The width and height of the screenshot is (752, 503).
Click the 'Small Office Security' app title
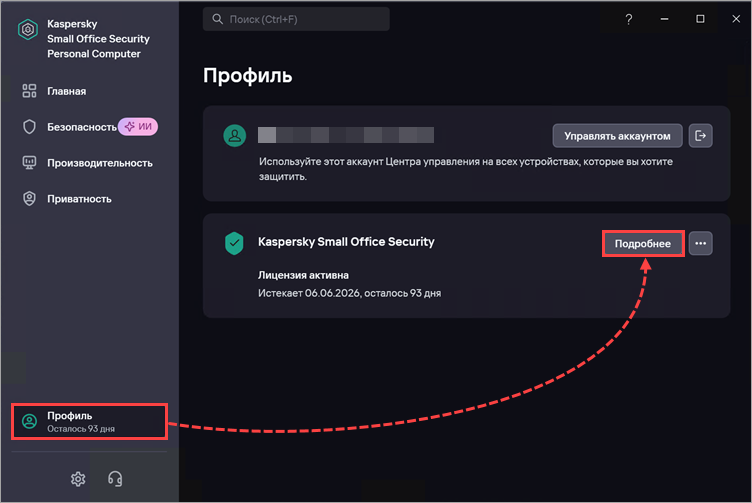(98, 39)
